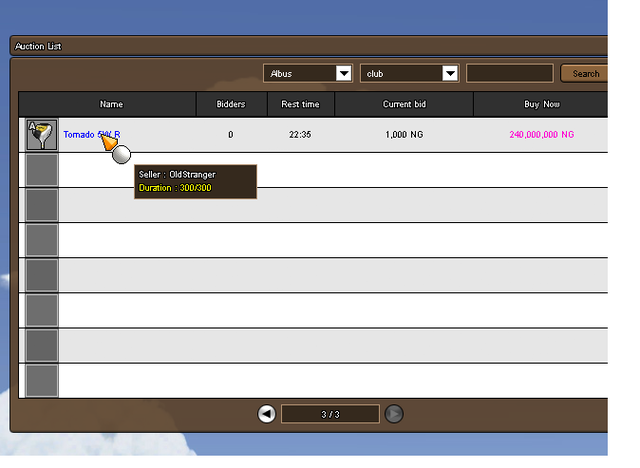Go to the previous auction page
The width and height of the screenshot is (640, 468).
267,413
